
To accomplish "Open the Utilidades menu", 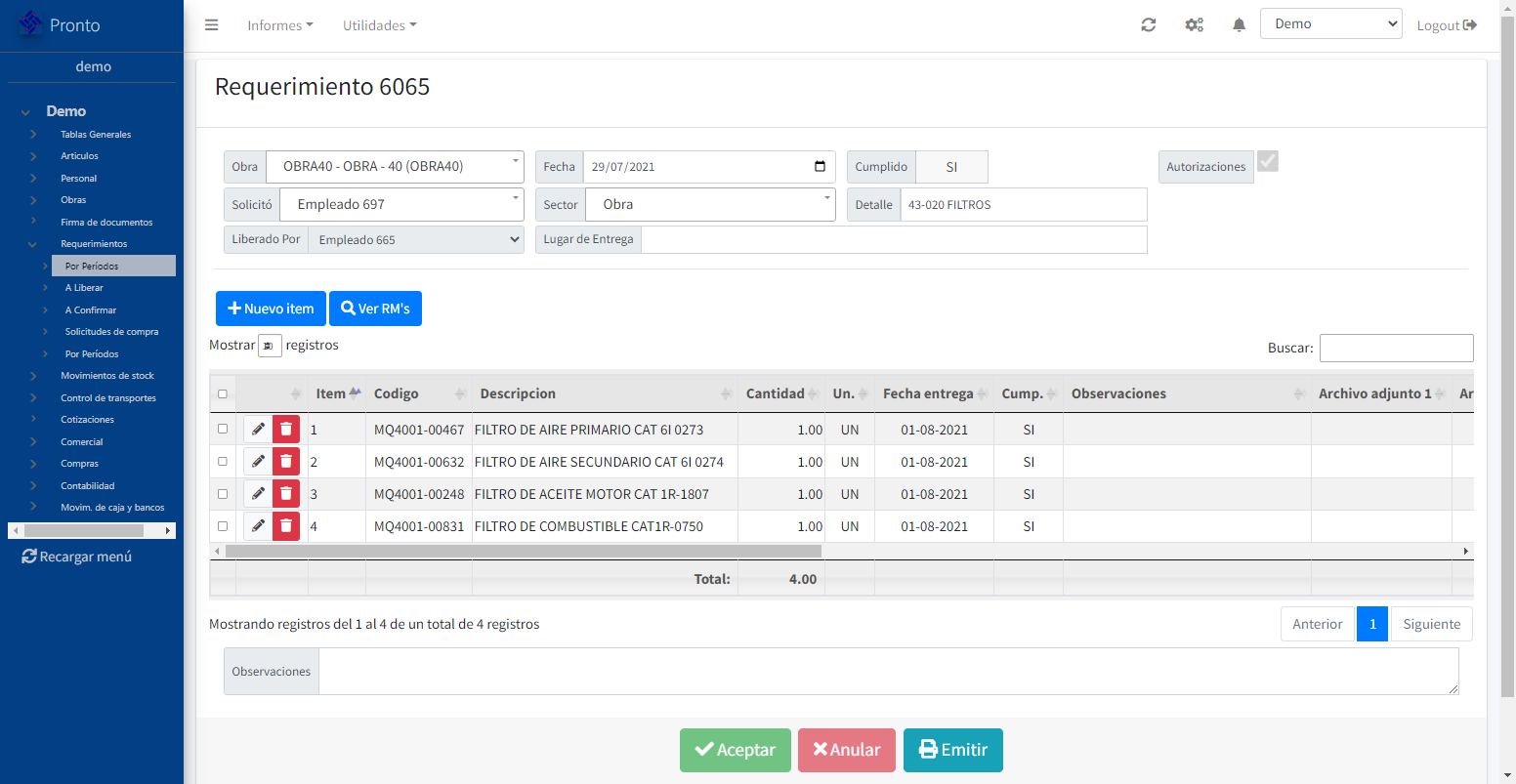I will click(x=379, y=25).
